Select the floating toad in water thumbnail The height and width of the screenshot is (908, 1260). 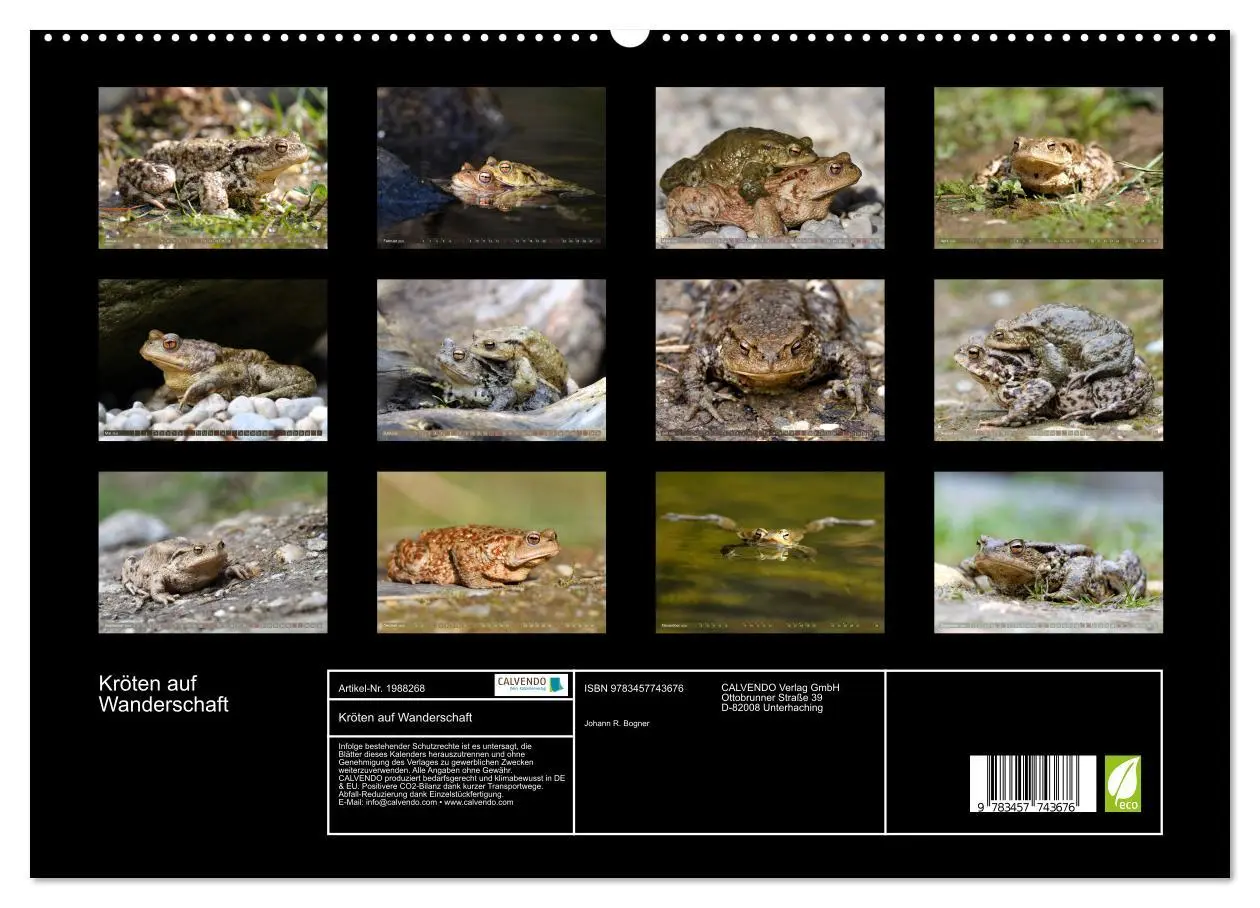pyautogui.click(x=770, y=552)
